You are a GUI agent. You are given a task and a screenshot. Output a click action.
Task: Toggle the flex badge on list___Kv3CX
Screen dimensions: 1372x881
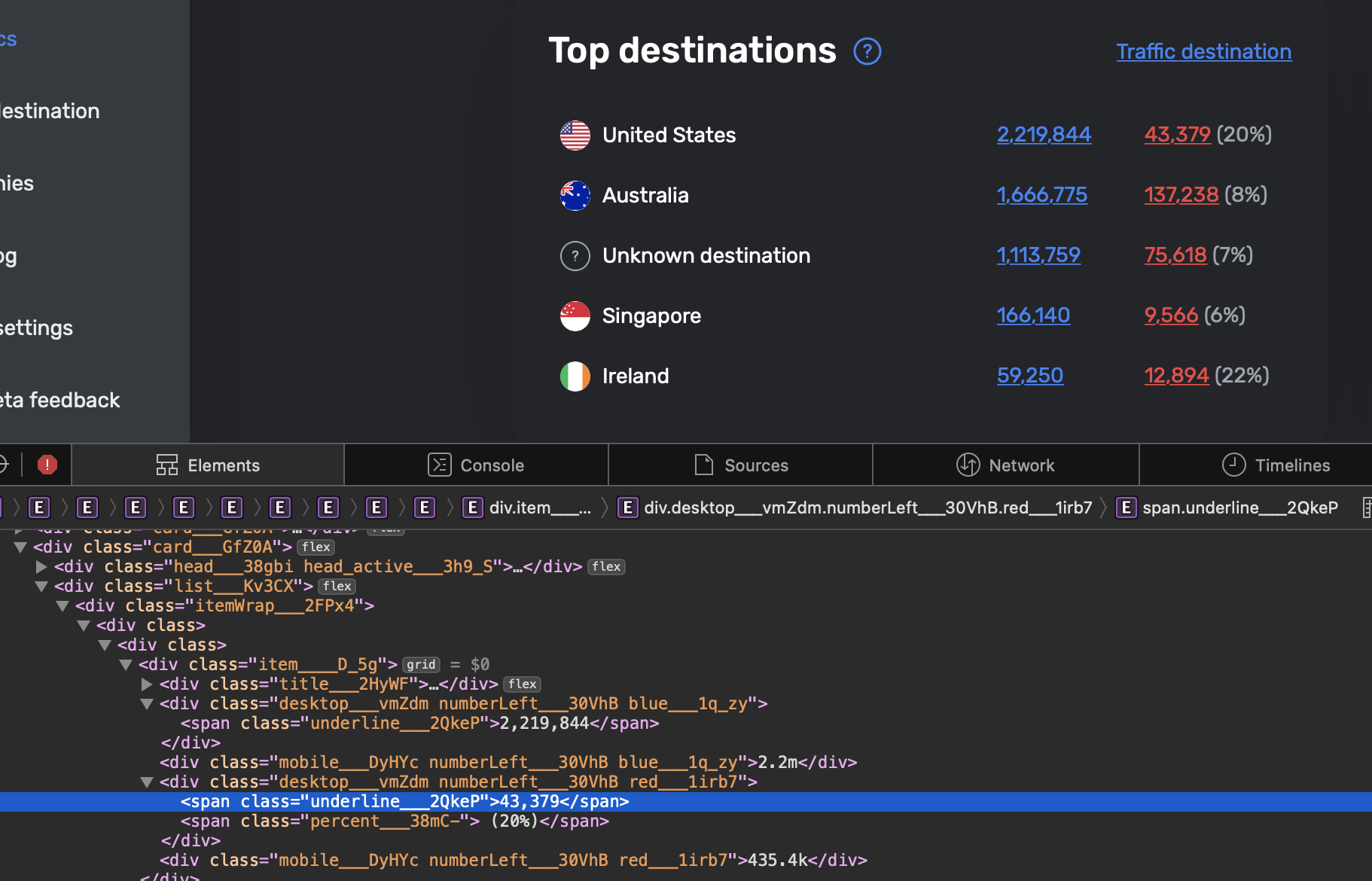(337, 587)
